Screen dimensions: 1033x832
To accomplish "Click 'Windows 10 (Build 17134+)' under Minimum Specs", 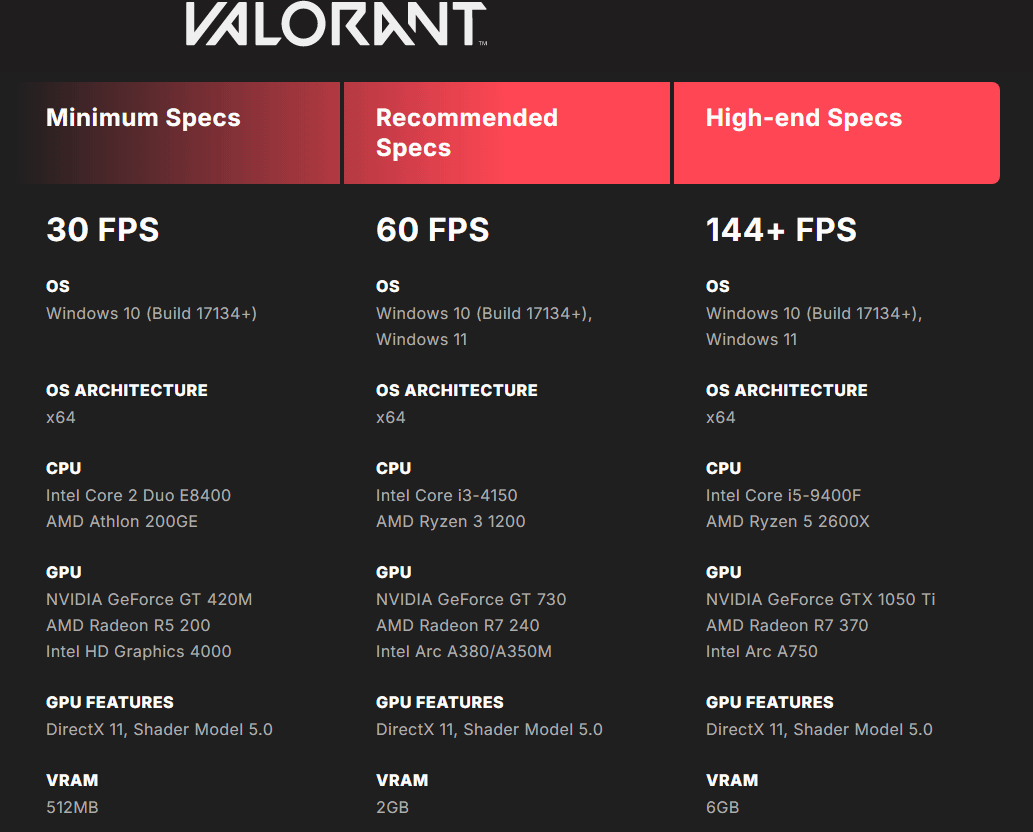I will [152, 314].
